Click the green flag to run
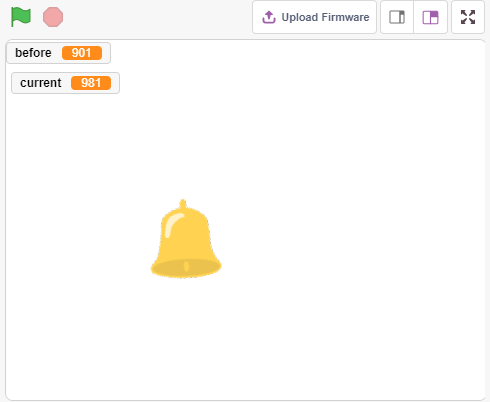Image resolution: width=490 pixels, height=402 pixels. [x=21, y=17]
